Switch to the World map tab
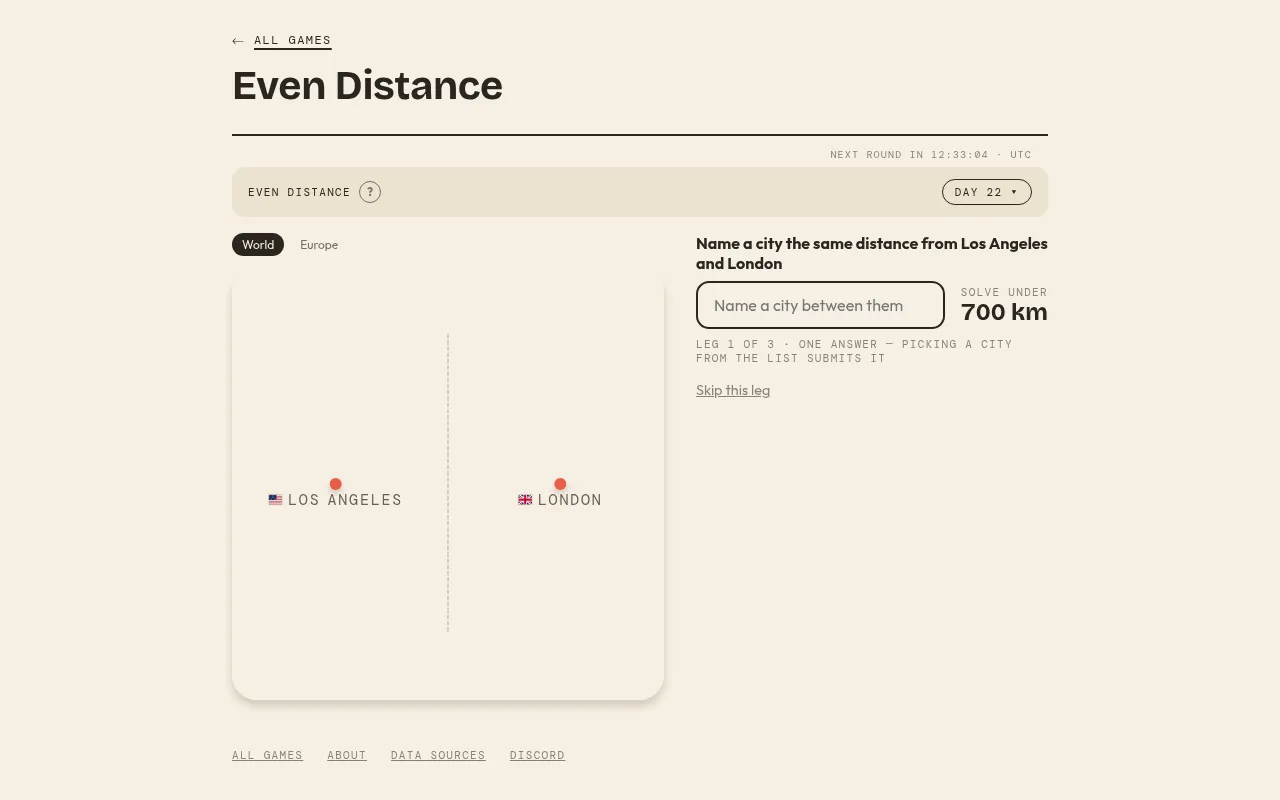This screenshot has width=1280, height=800. click(258, 245)
